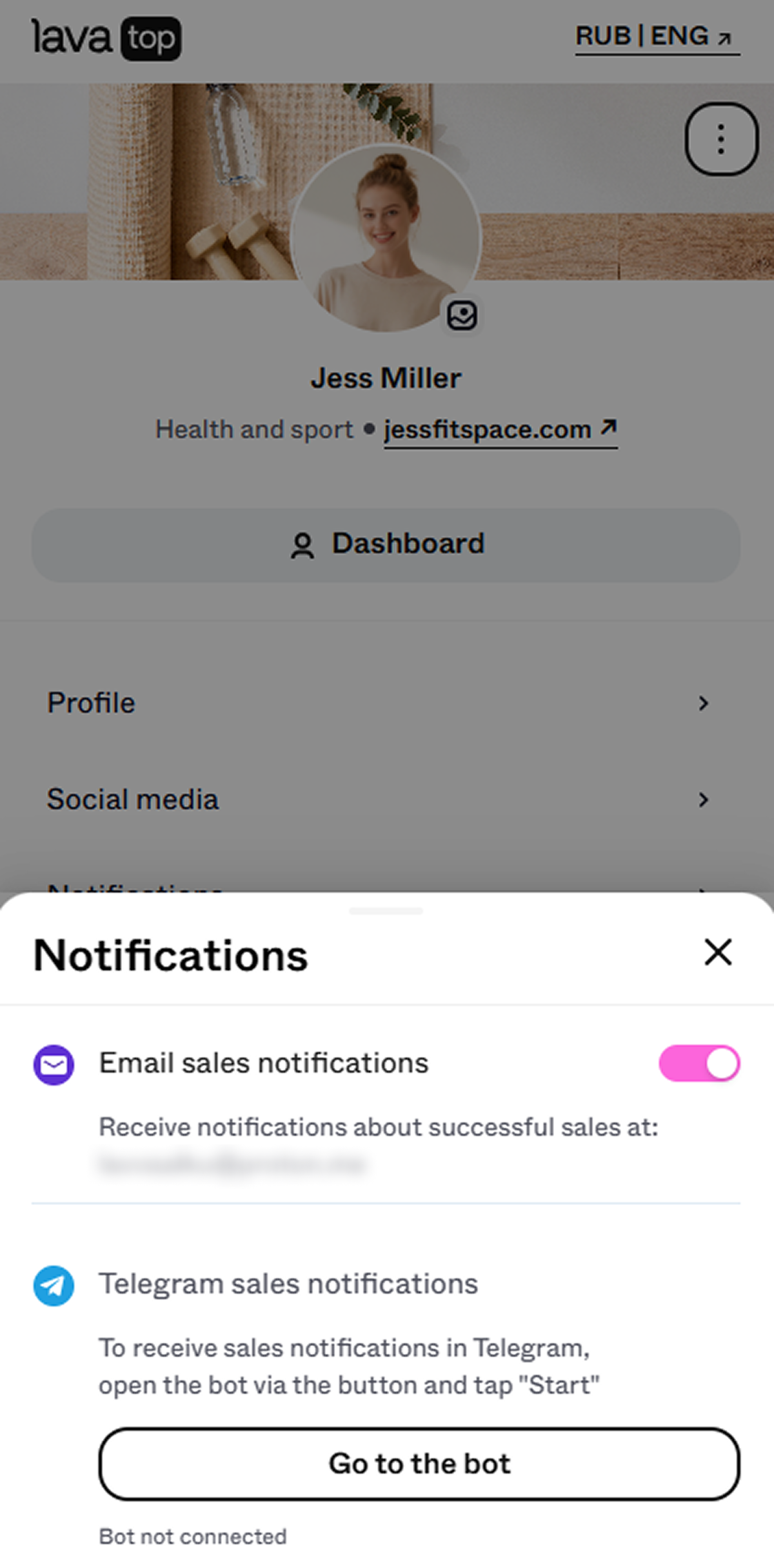The height and width of the screenshot is (1568, 774).
Task: Click the Go to the bot button
Action: [419, 1464]
